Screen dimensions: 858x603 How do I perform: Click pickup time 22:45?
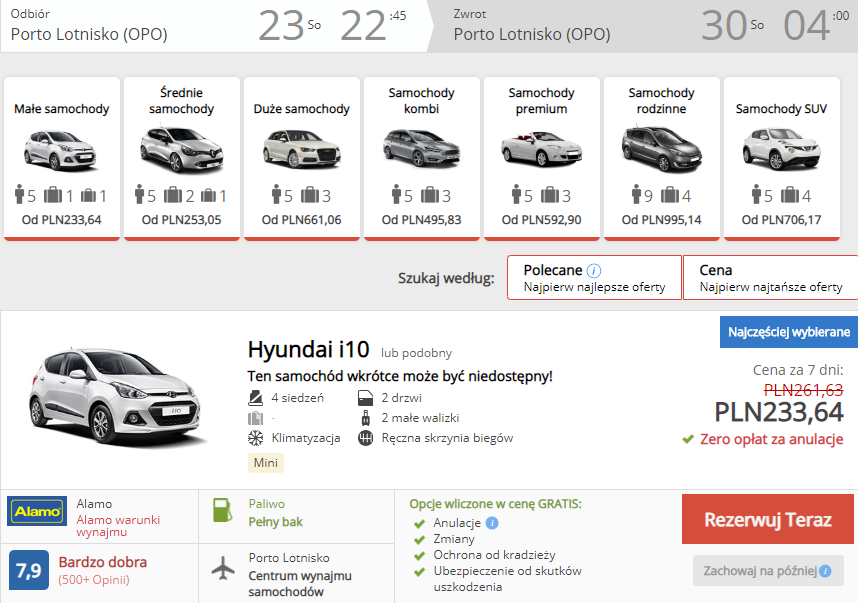click(x=373, y=26)
